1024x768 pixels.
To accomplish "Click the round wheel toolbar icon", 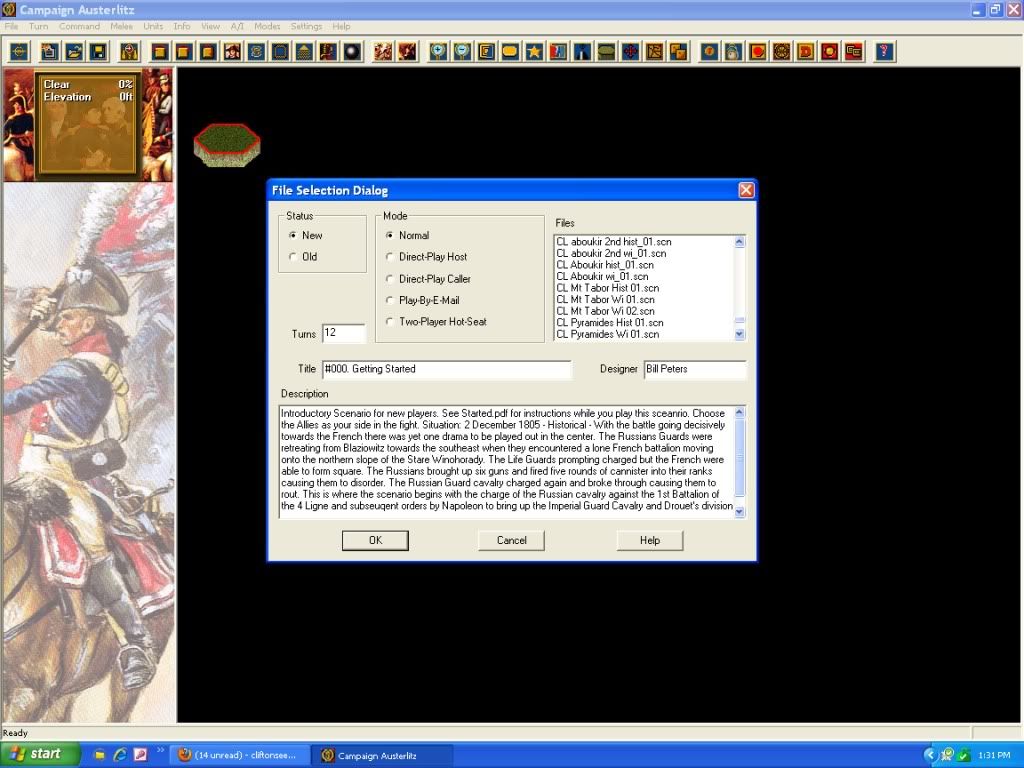I will coord(781,52).
